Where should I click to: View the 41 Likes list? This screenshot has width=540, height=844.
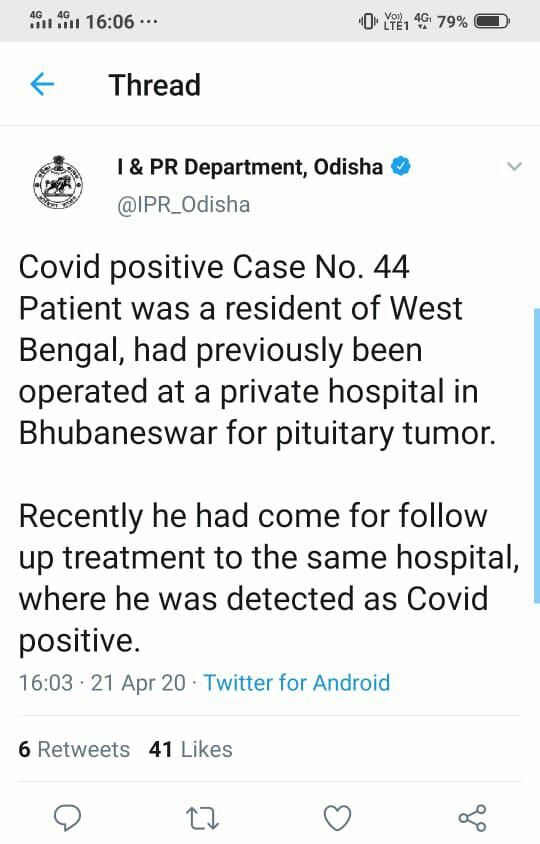tap(191, 749)
